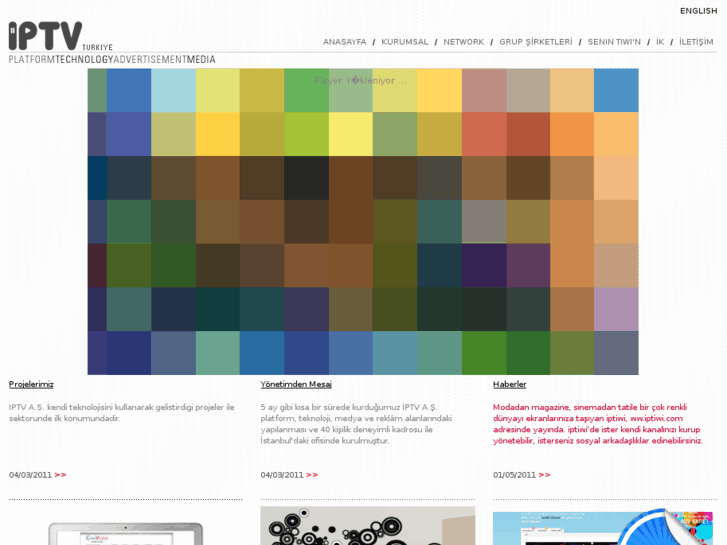727x545 pixels.
Task: Click the 'Player Yükleniyor ...' loading text
Action: pyautogui.click(x=360, y=80)
